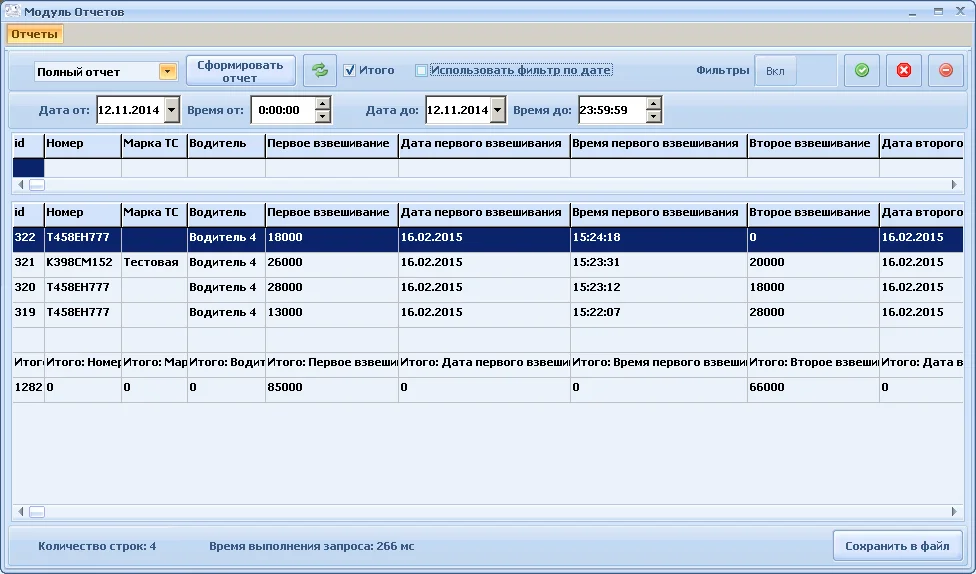Click the red minus filter button
The height and width of the screenshot is (574, 976).
tap(946, 71)
